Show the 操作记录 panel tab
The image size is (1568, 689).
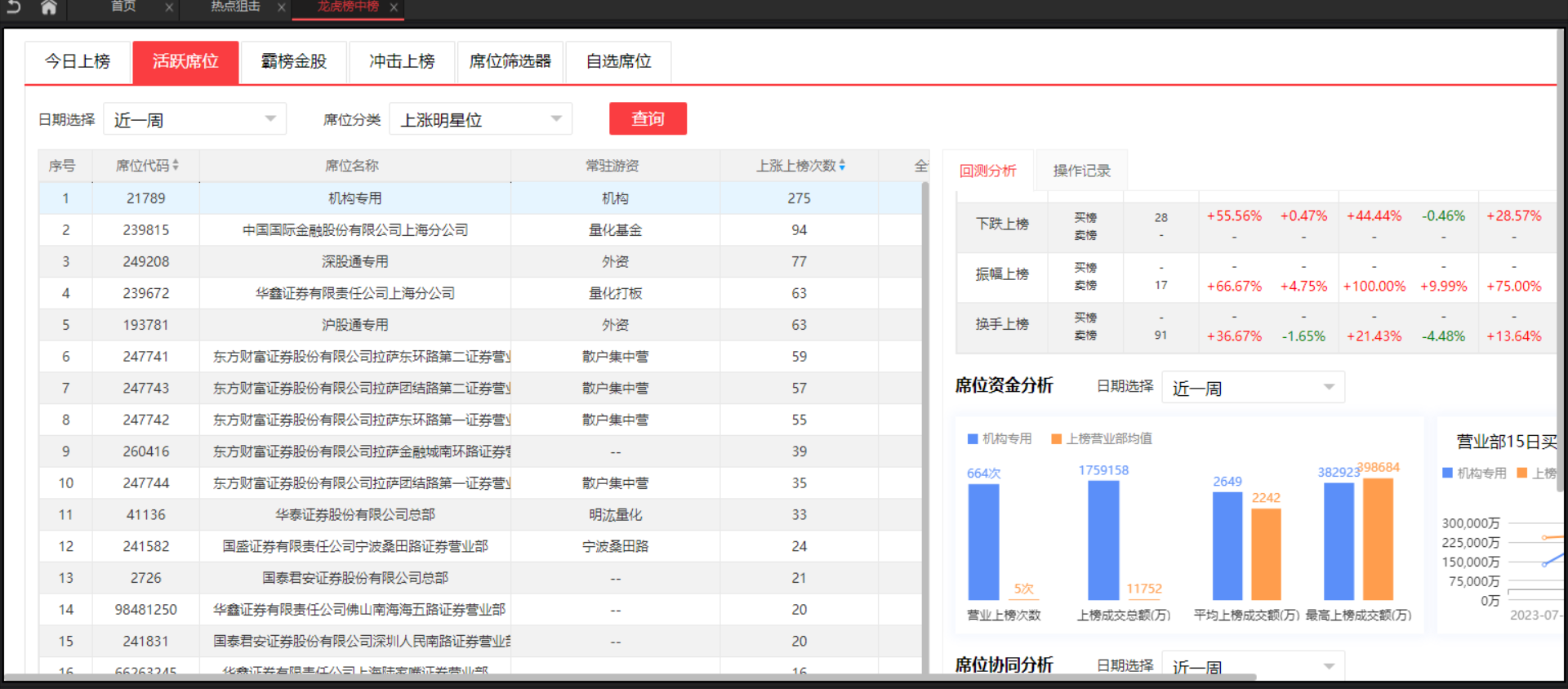tap(1081, 171)
